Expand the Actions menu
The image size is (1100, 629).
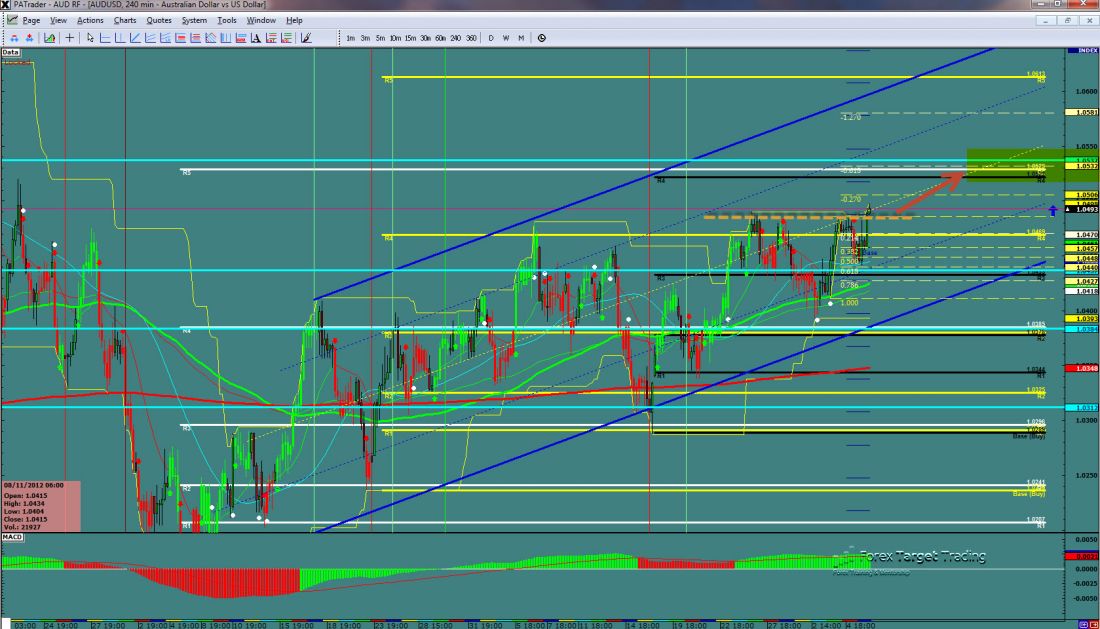coord(90,20)
